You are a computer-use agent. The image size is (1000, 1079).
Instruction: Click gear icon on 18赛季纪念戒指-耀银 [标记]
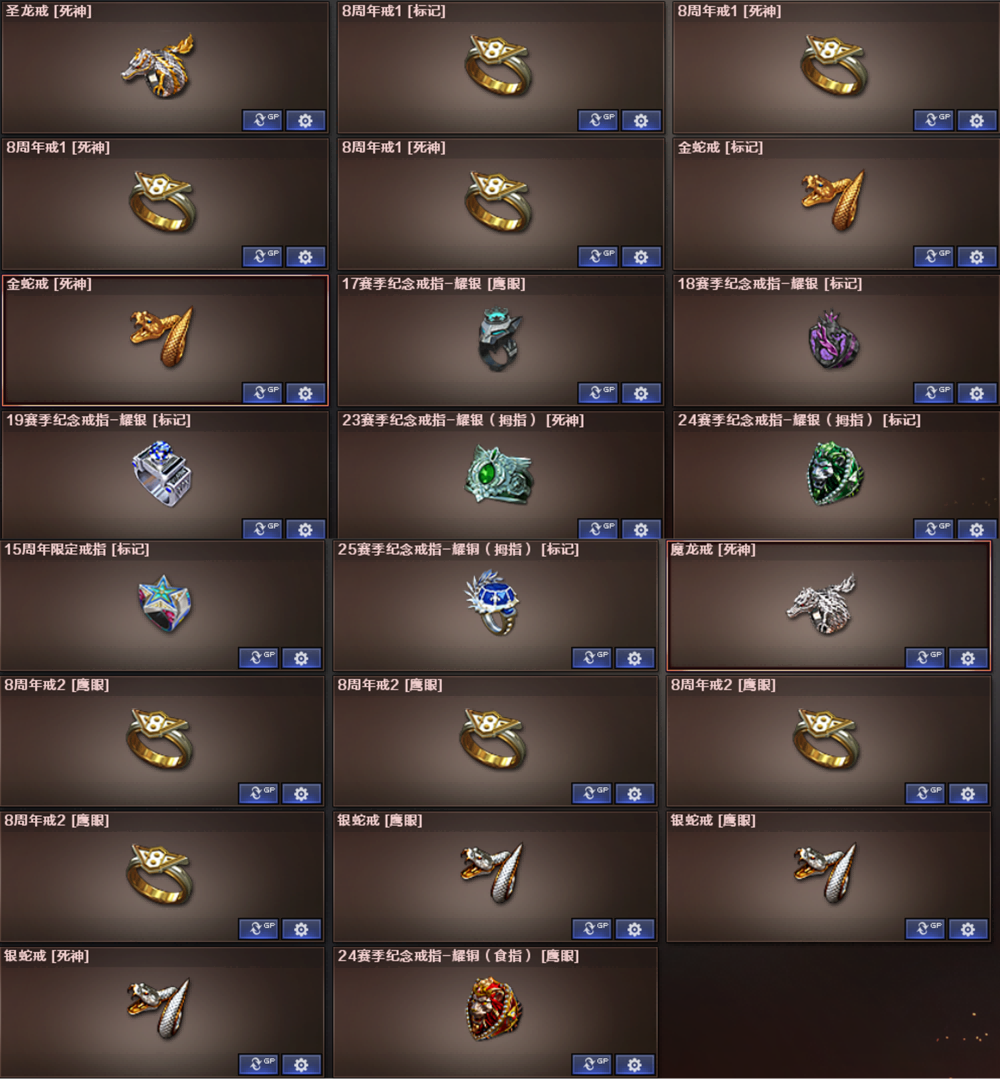[x=977, y=393]
